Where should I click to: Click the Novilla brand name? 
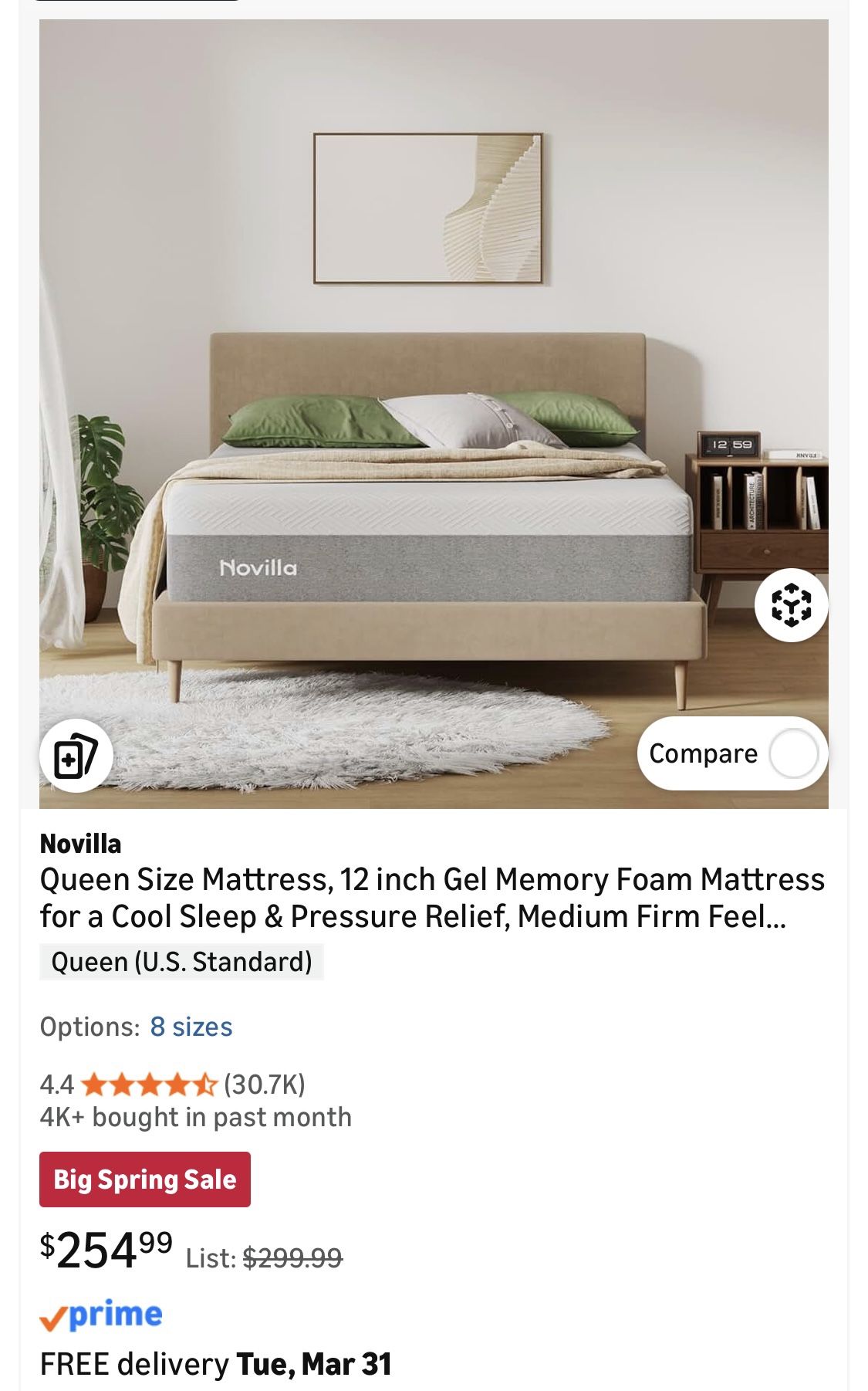[x=80, y=844]
